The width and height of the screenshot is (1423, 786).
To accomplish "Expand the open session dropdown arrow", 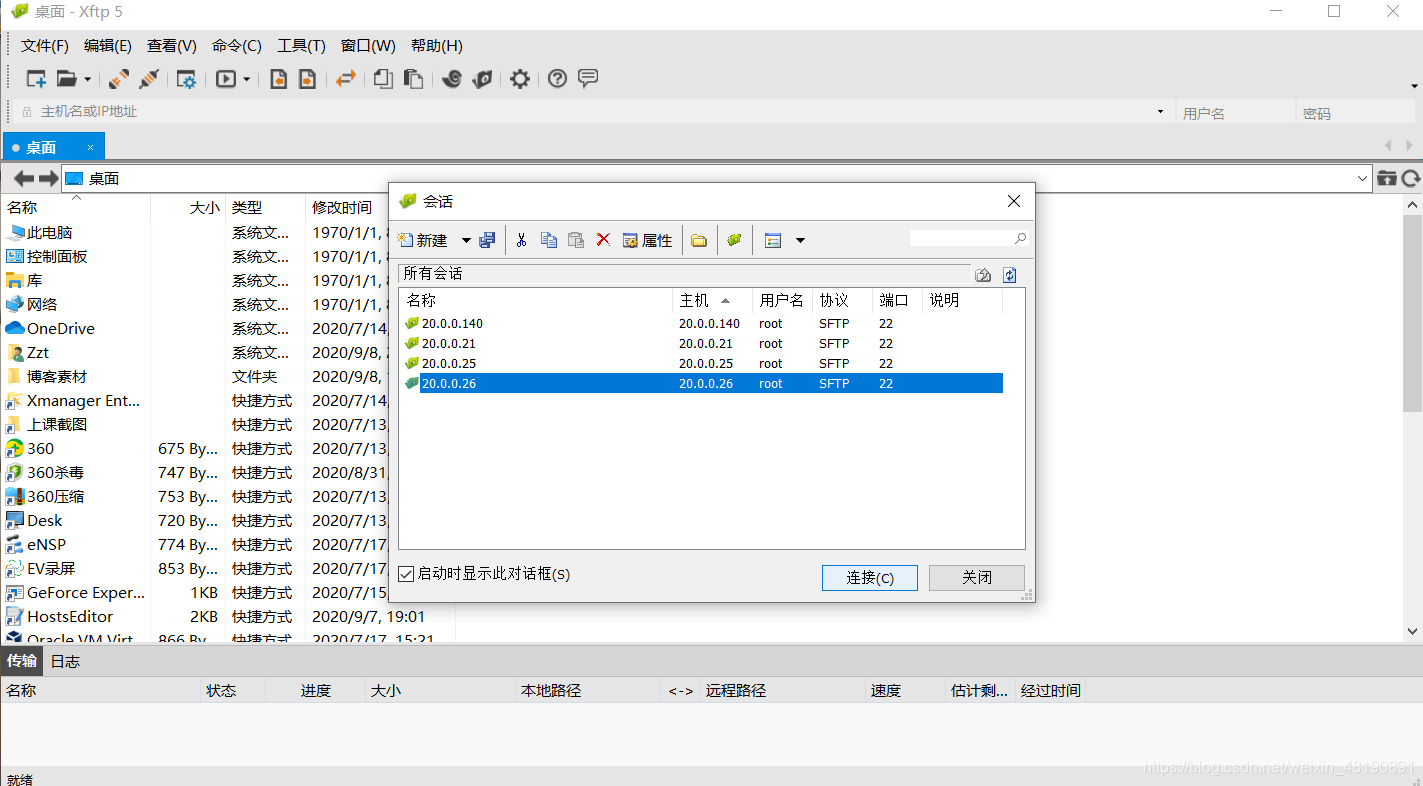I will click(x=88, y=79).
